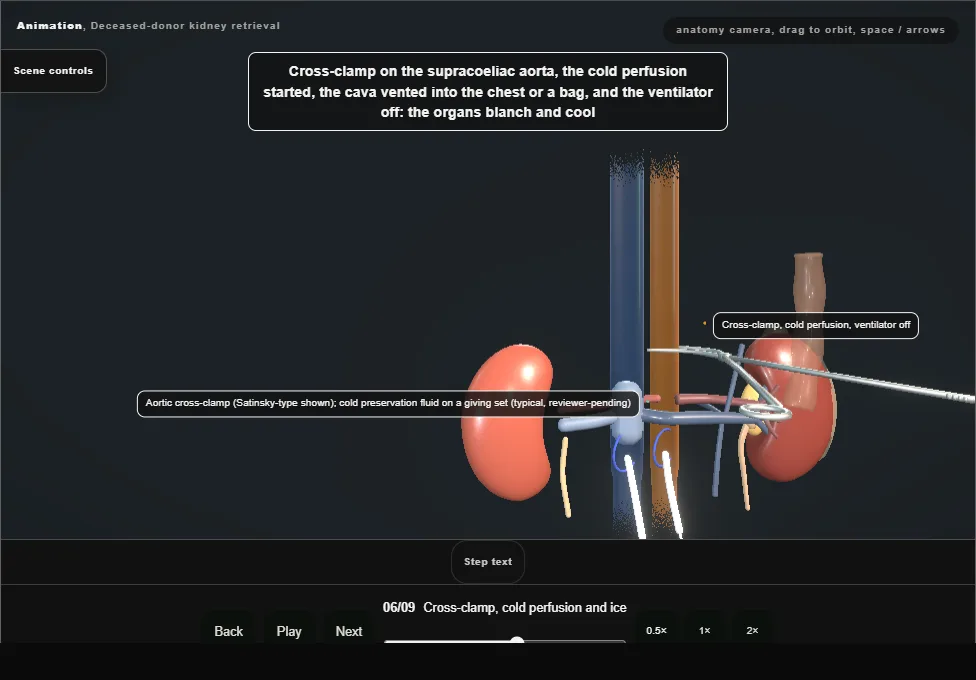The height and width of the screenshot is (680, 976).
Task: Play the animation
Action: point(289,631)
